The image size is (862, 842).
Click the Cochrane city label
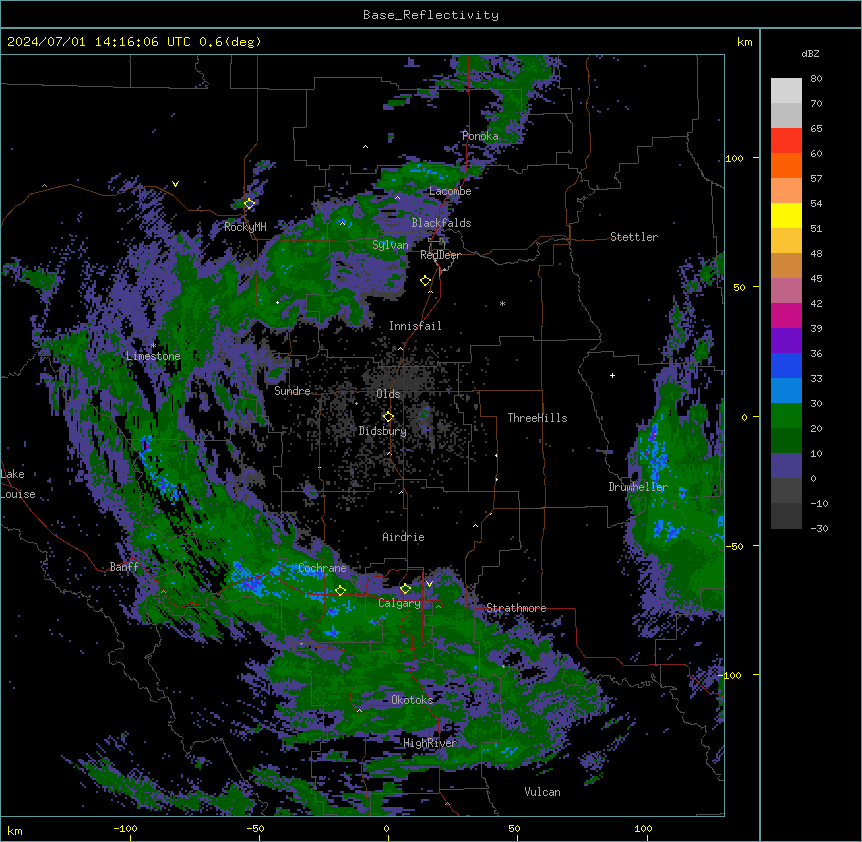point(322,568)
